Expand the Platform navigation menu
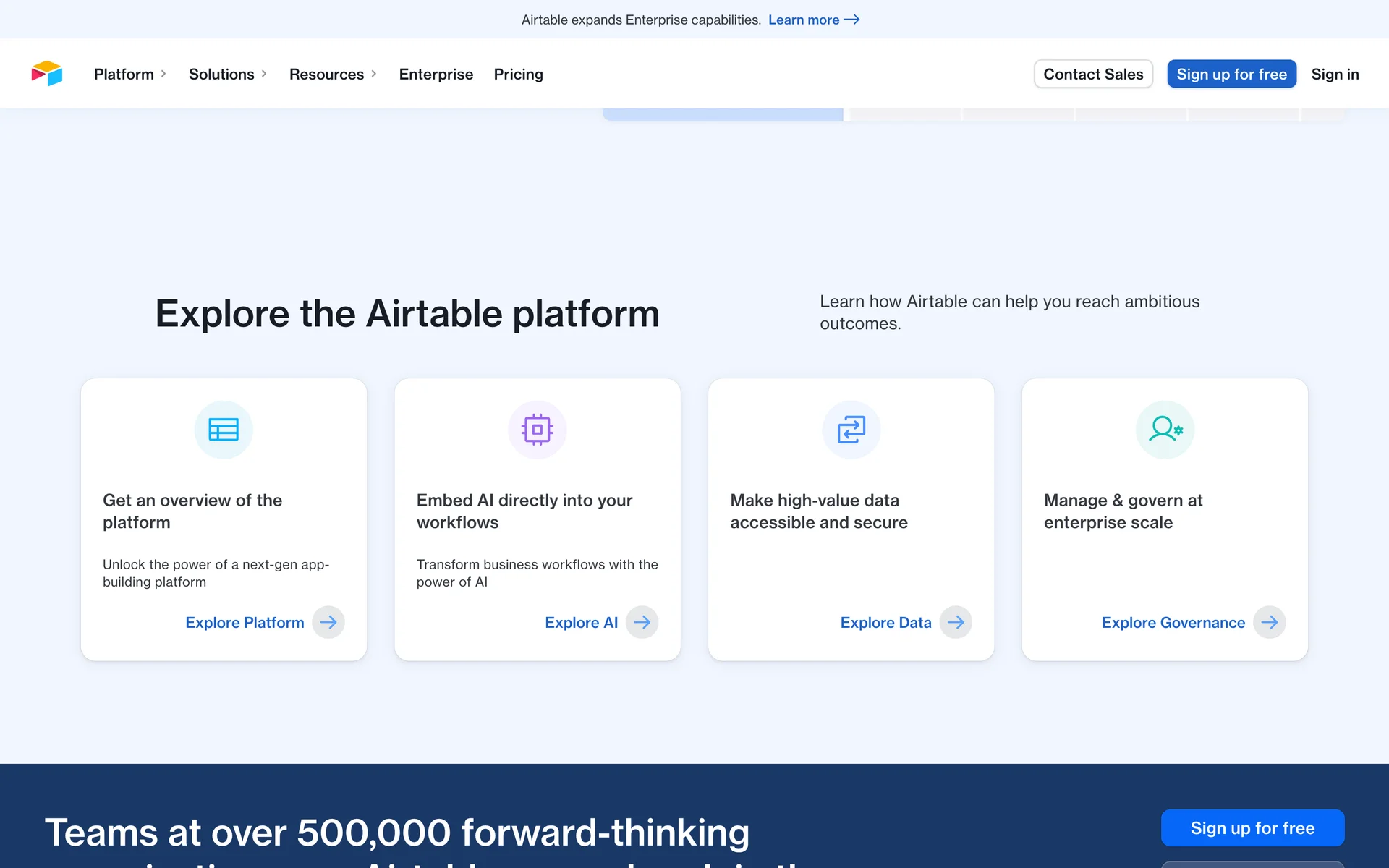The width and height of the screenshot is (1389, 868). (x=130, y=74)
